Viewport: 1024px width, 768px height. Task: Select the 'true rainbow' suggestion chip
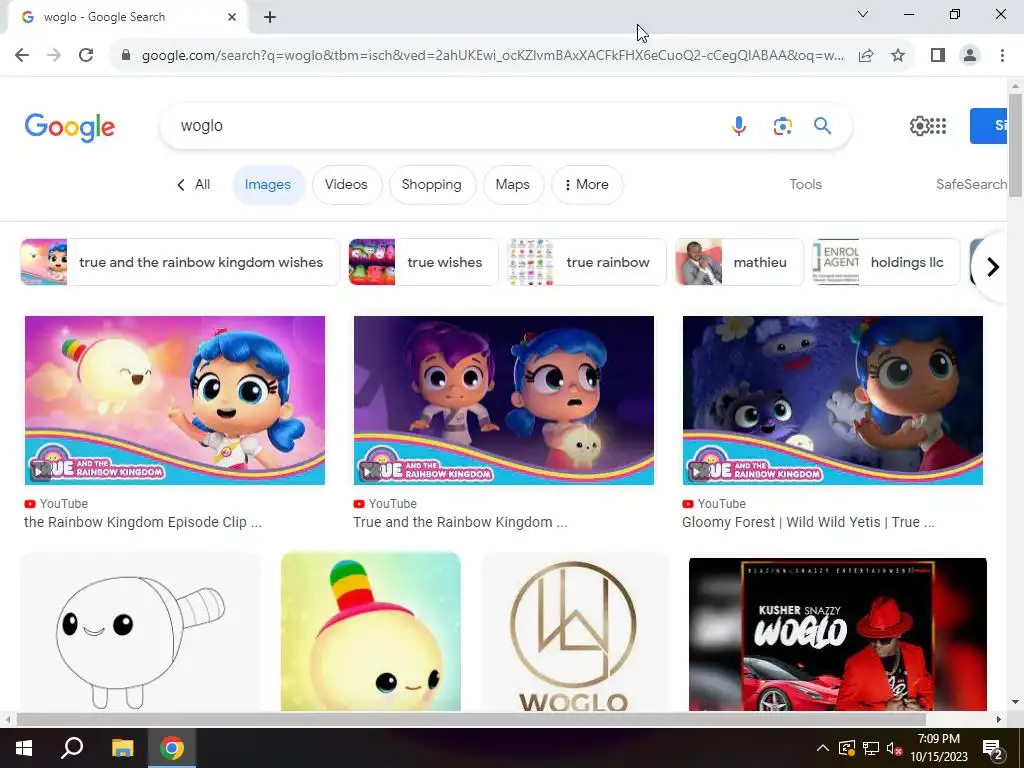(586, 262)
